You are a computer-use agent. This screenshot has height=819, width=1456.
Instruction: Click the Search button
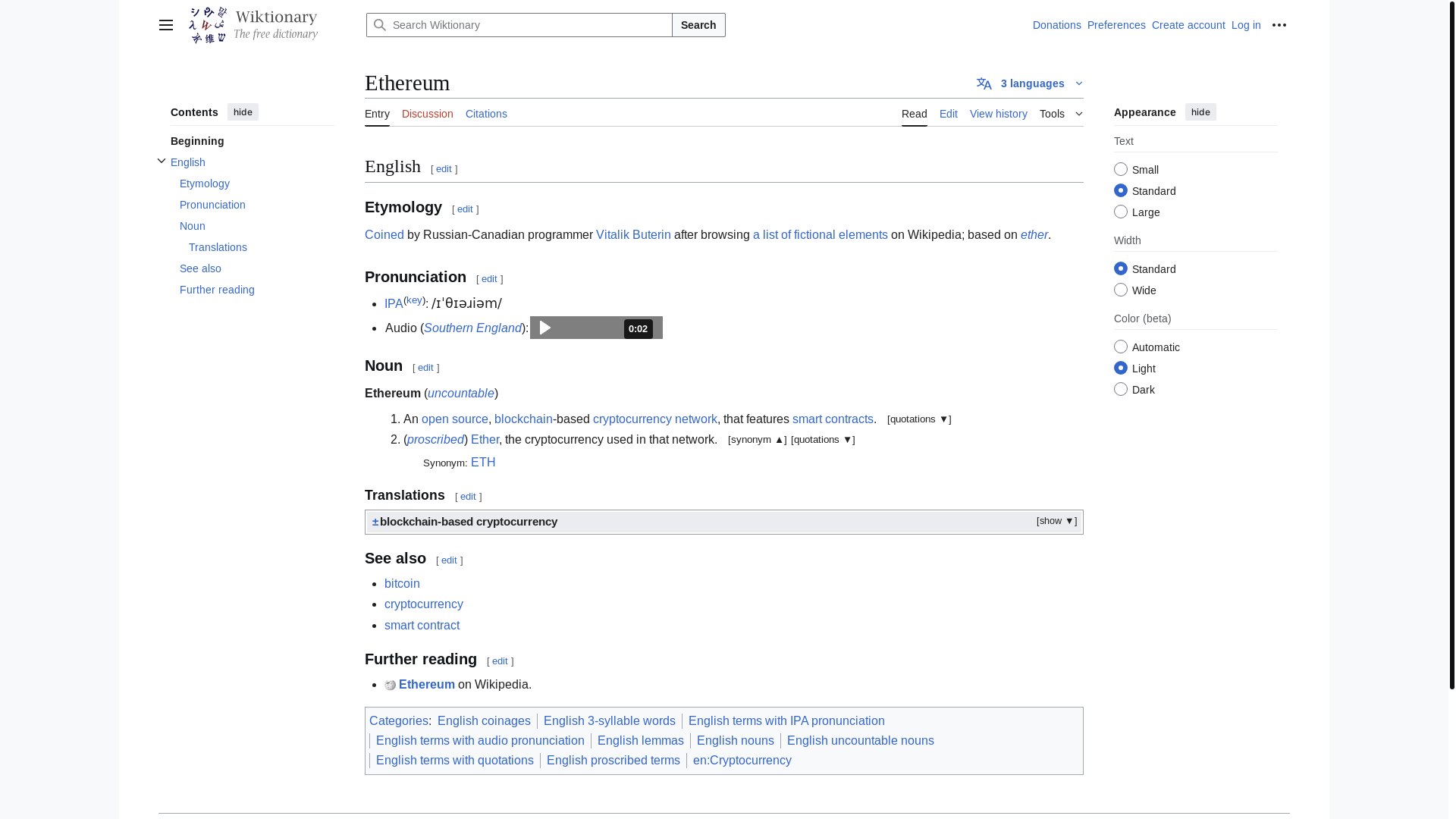pos(698,25)
